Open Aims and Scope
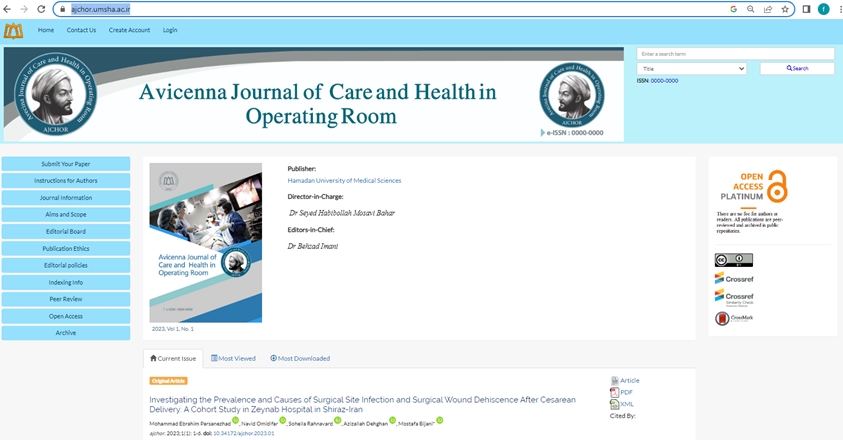This screenshot has width=843, height=440. [66, 215]
